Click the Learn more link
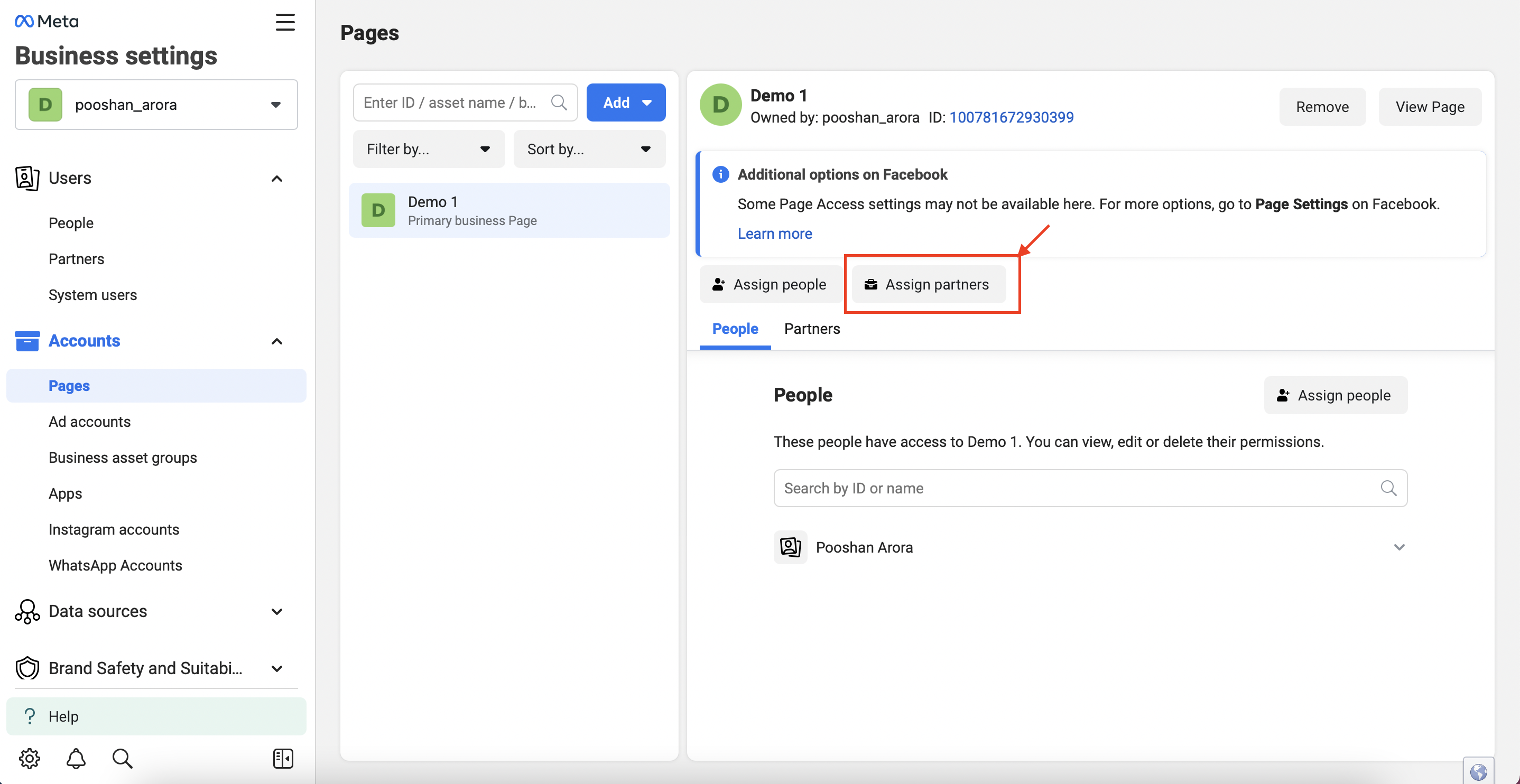Image resolution: width=1520 pixels, height=784 pixels. pyautogui.click(x=774, y=234)
